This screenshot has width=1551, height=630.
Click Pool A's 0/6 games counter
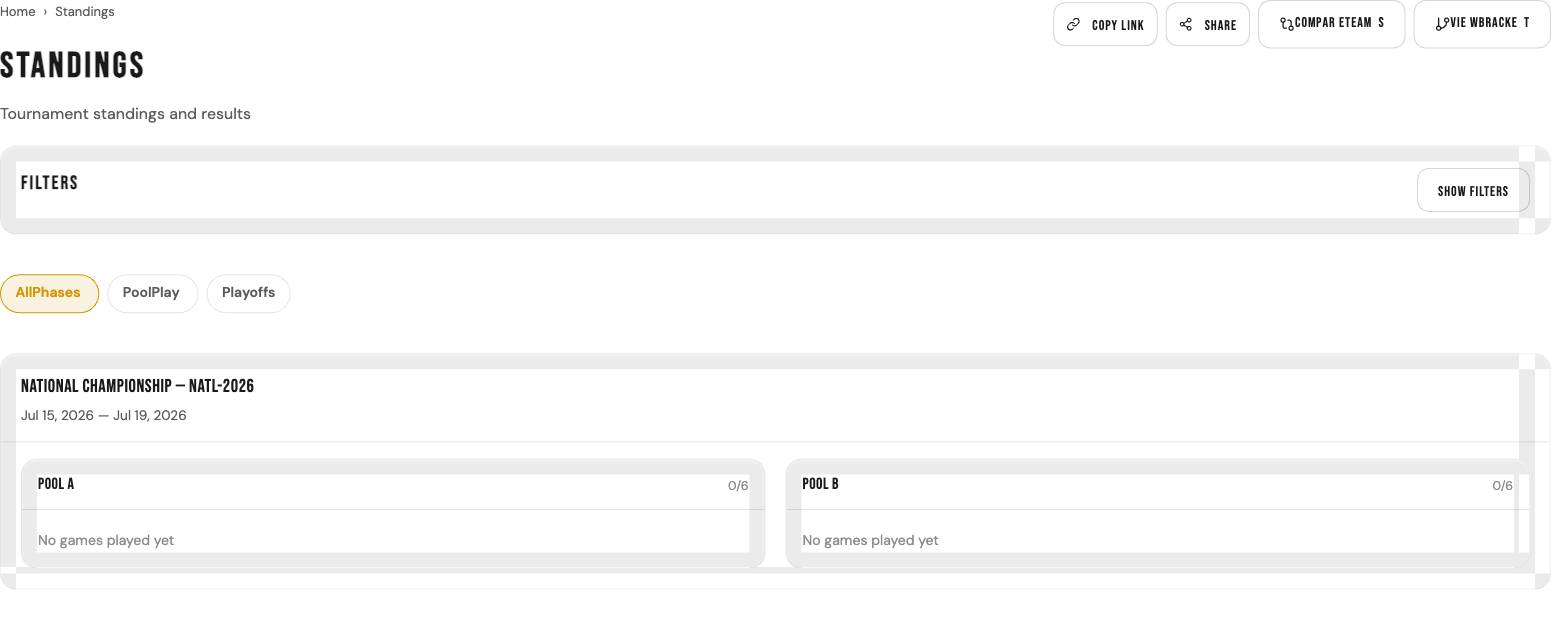click(738, 486)
